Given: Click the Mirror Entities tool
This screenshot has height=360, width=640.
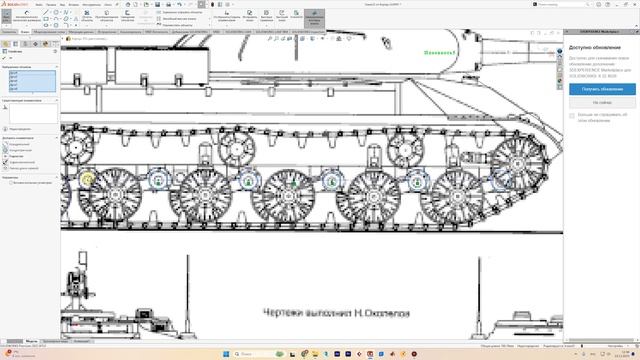Looking at the screenshot, I should click(x=179, y=12).
